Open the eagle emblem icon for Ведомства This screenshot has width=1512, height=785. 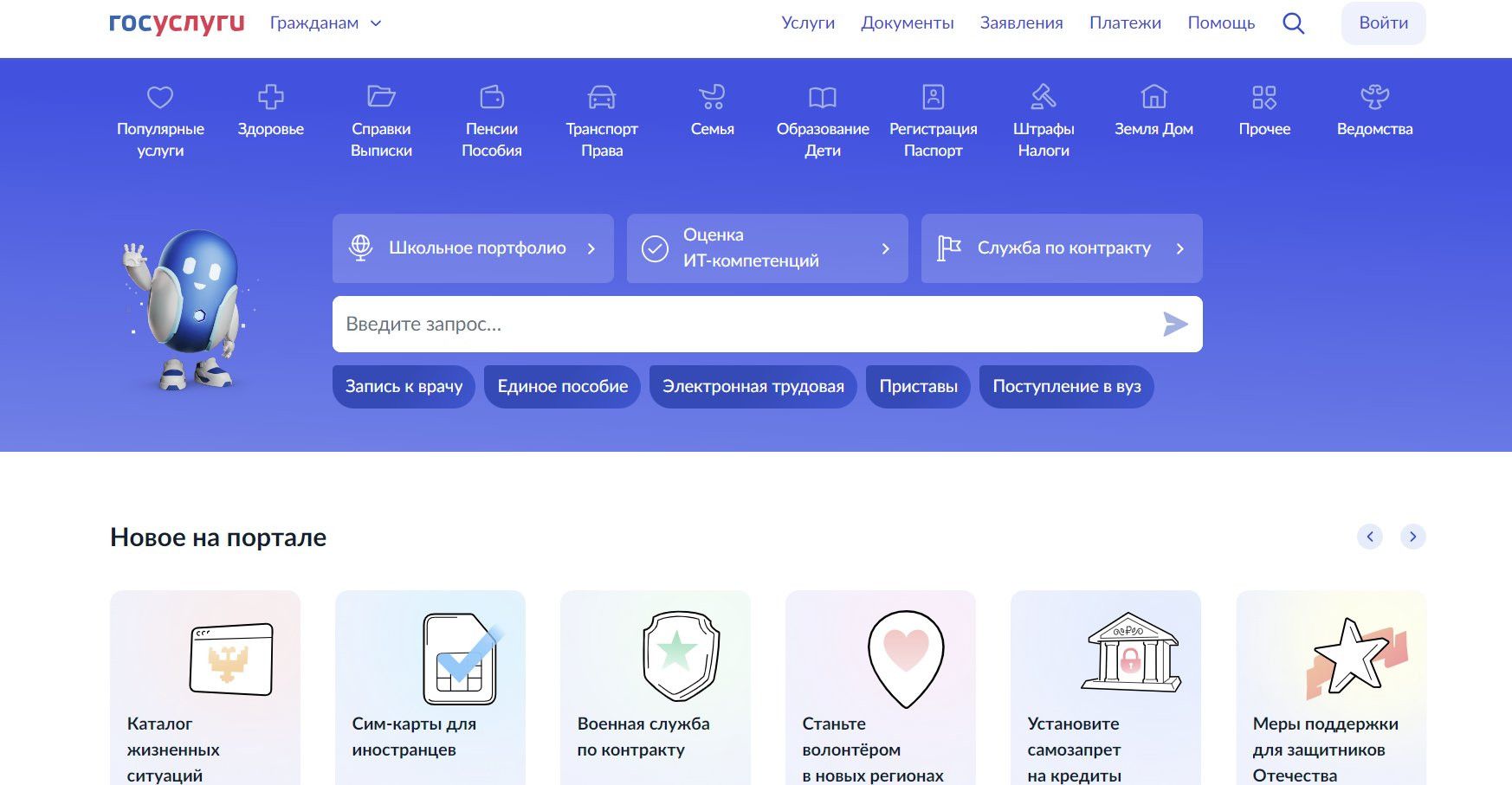[x=1374, y=97]
